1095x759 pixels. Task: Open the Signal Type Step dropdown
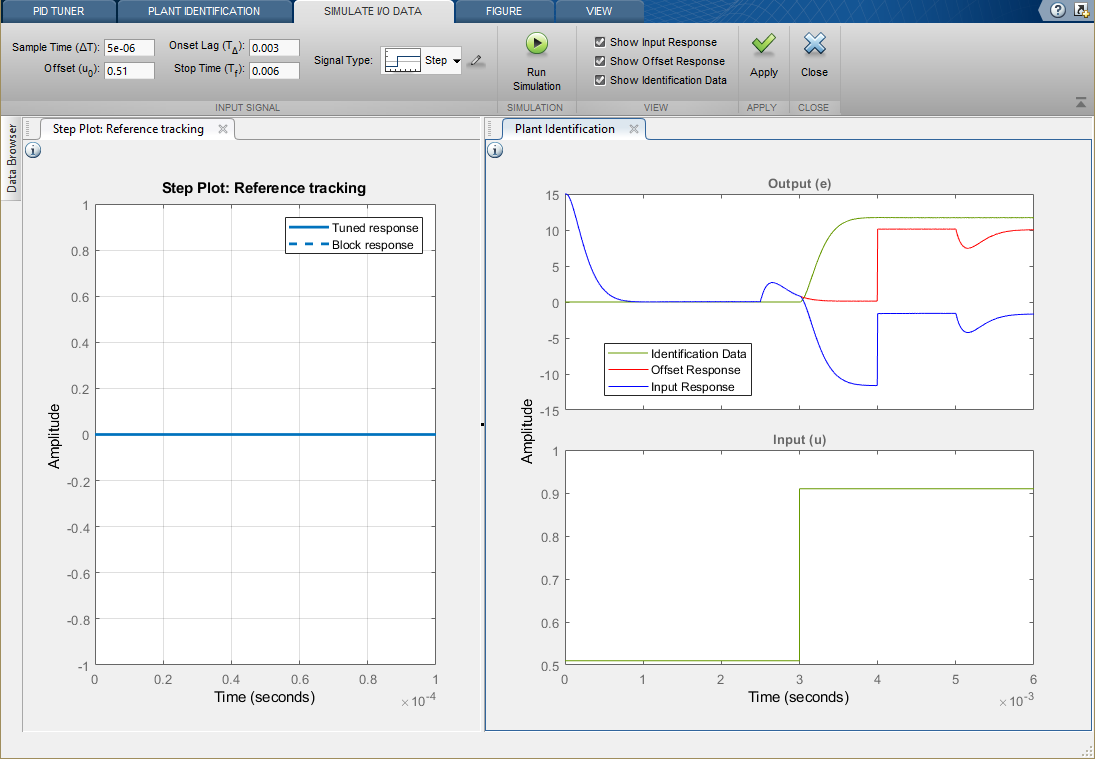tap(456, 61)
